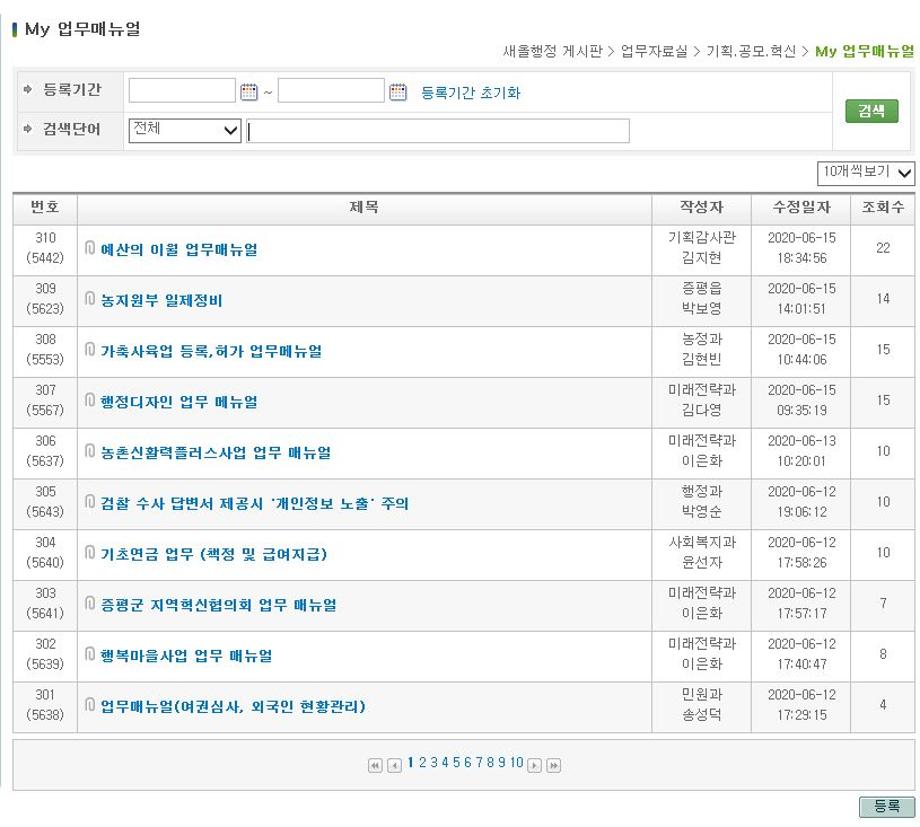
Task: Click the attachment clip on 행정디자인 업무 매뉴얼
Action: [91, 401]
